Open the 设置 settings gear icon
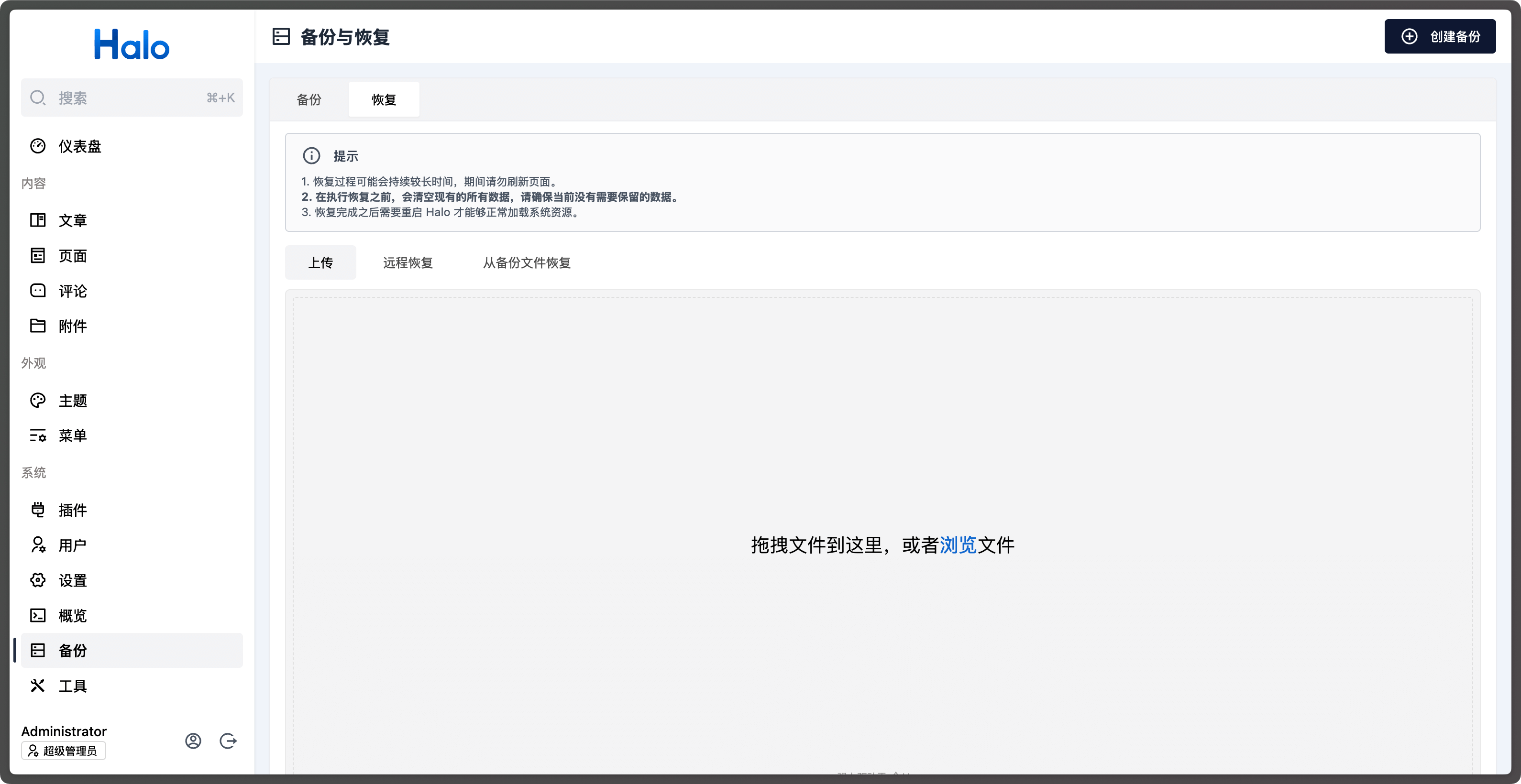1521x784 pixels. point(38,580)
